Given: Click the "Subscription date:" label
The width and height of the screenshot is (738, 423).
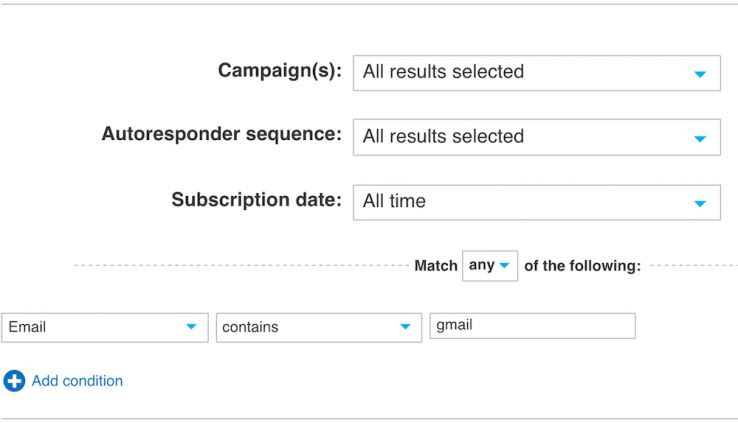Looking at the screenshot, I should pos(257,199).
